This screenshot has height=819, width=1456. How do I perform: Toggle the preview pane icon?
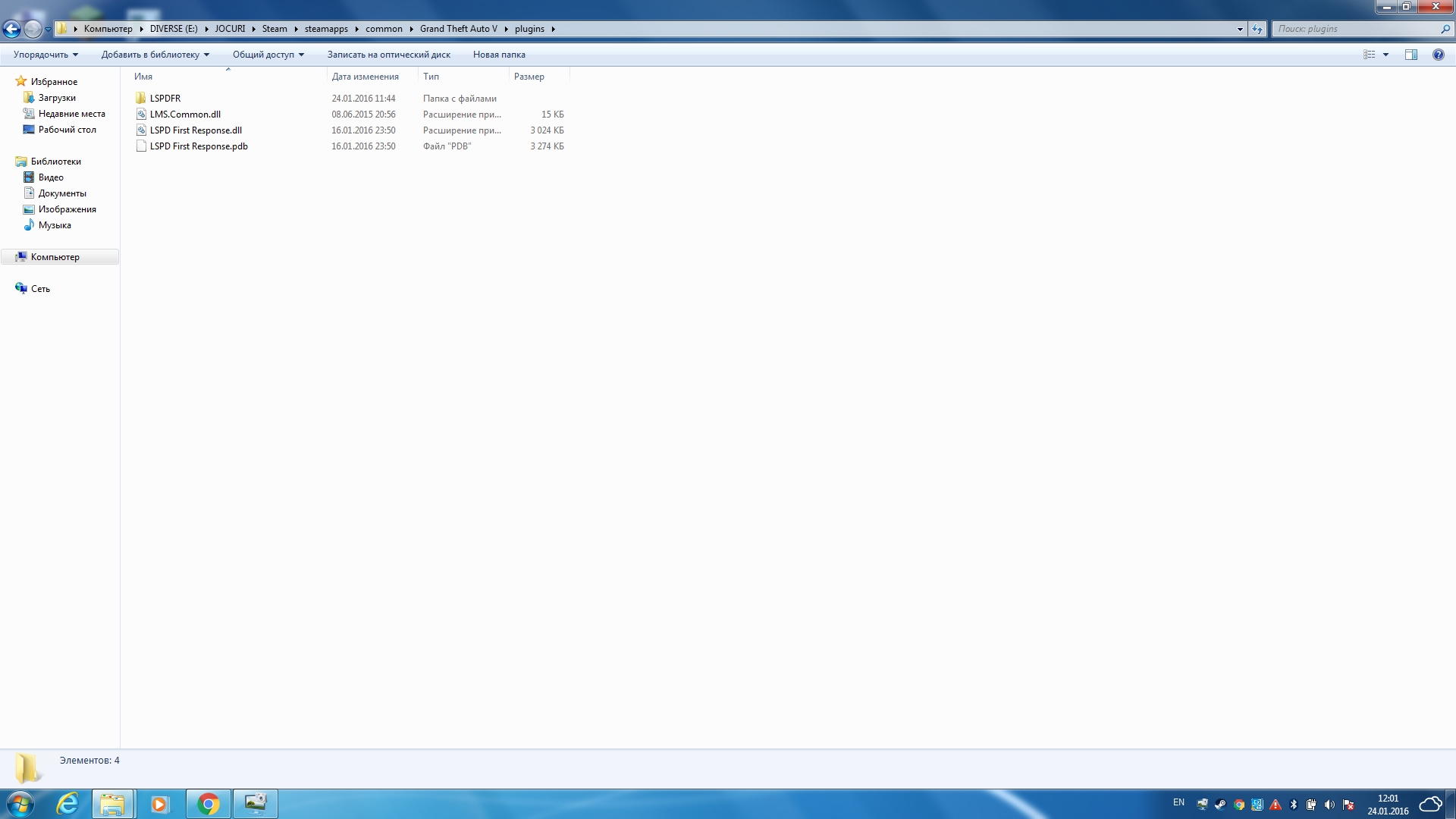[x=1410, y=55]
